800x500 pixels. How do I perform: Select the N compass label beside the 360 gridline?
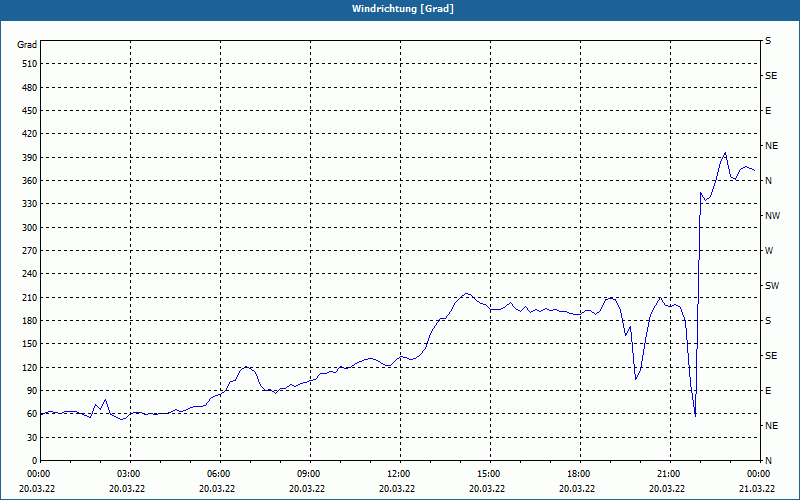(x=768, y=181)
